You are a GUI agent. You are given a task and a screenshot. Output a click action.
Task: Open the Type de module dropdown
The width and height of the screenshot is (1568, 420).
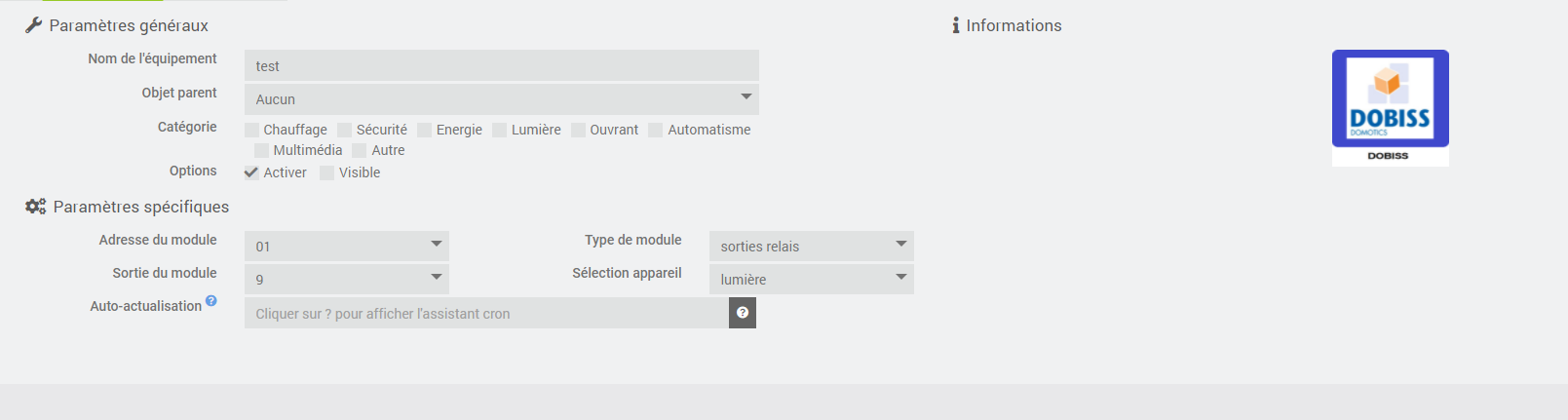pos(811,246)
